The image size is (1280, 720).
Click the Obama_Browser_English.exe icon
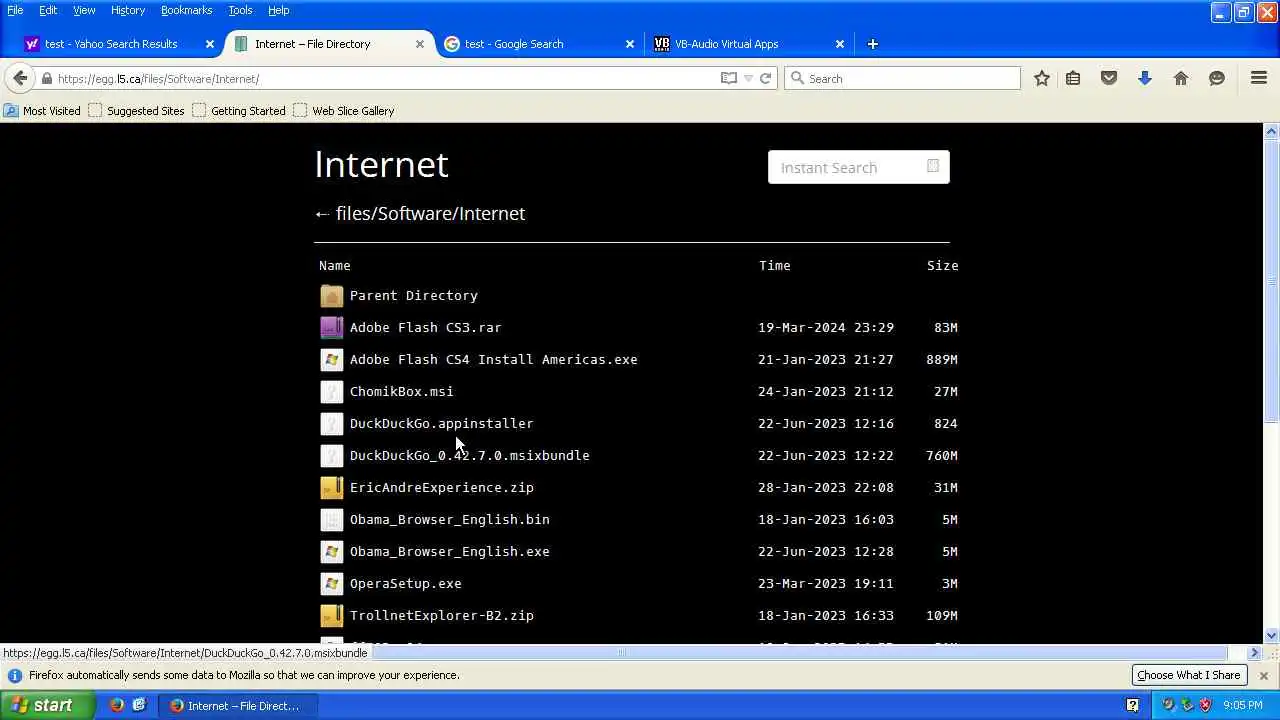[331, 551]
